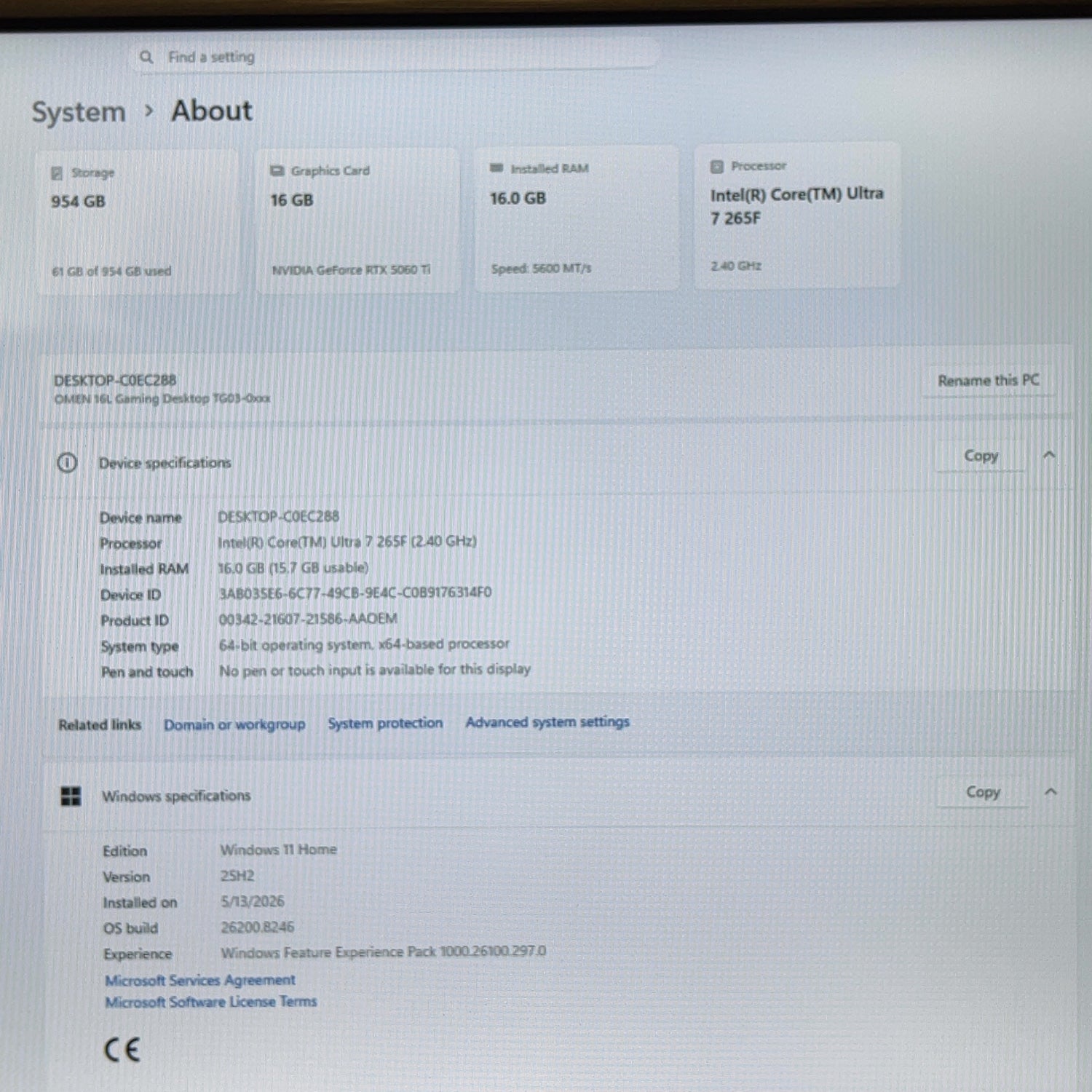The image size is (1092, 1092).
Task: Click the Installed RAM icon
Action: (496, 168)
